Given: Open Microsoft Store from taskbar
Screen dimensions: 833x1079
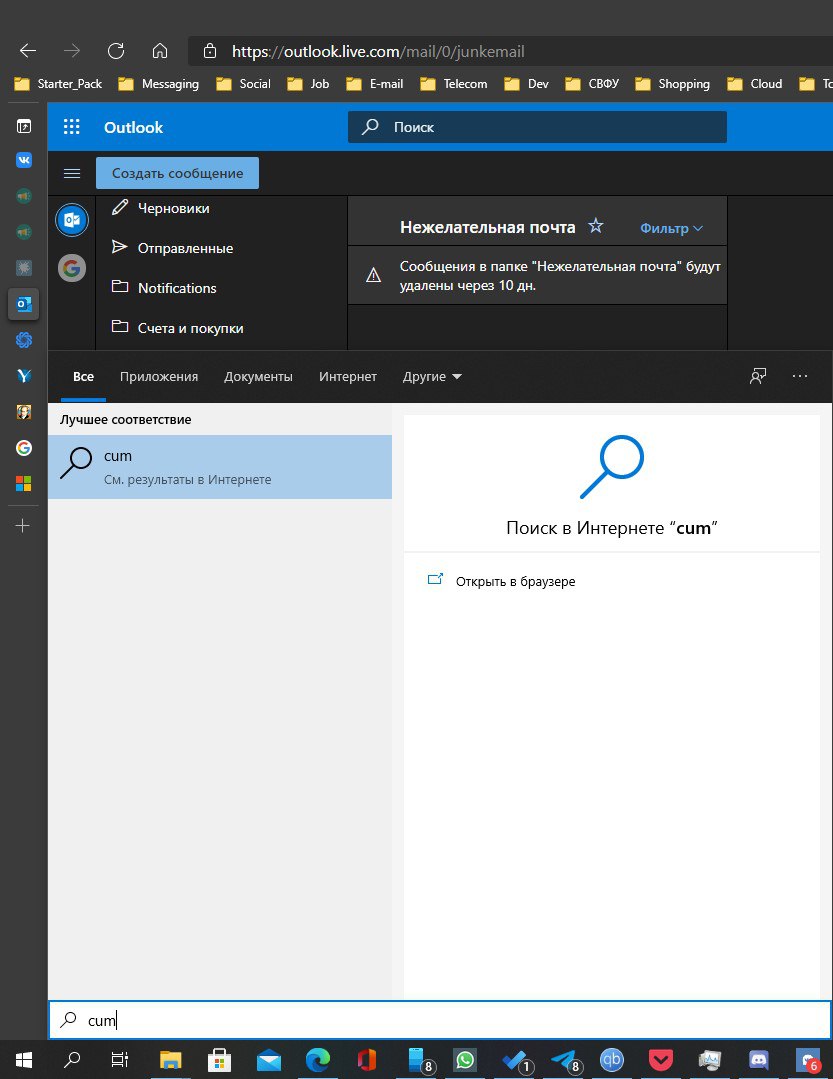Looking at the screenshot, I should click(x=219, y=1060).
